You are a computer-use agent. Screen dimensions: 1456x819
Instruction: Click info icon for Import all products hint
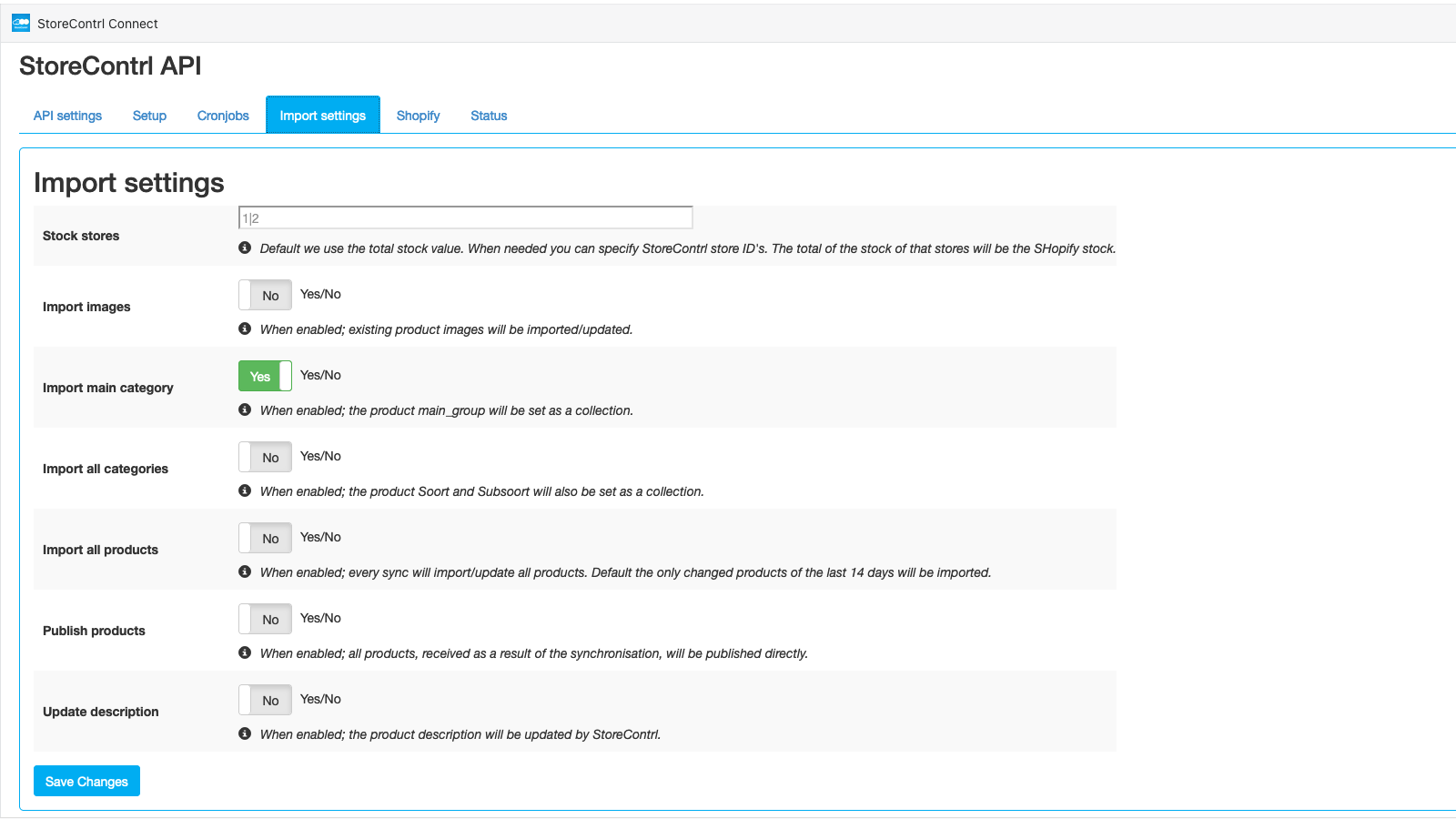[x=245, y=571]
